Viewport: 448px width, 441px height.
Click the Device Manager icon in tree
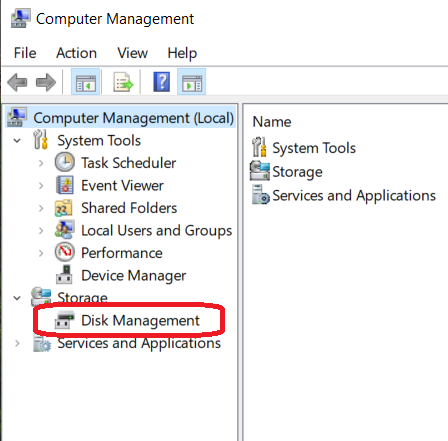pyautogui.click(x=64, y=275)
